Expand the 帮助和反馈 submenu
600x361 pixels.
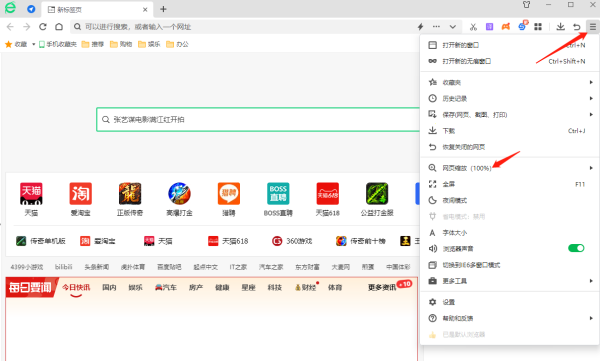[x=509, y=318]
